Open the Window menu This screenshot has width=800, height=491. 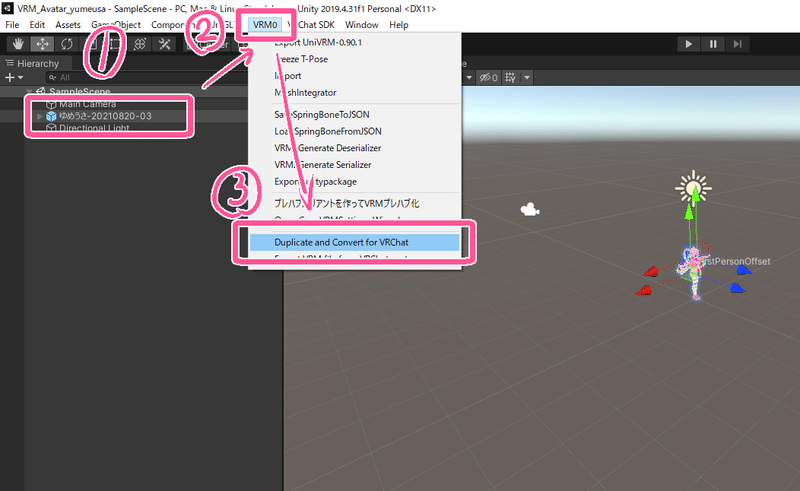click(x=362, y=24)
